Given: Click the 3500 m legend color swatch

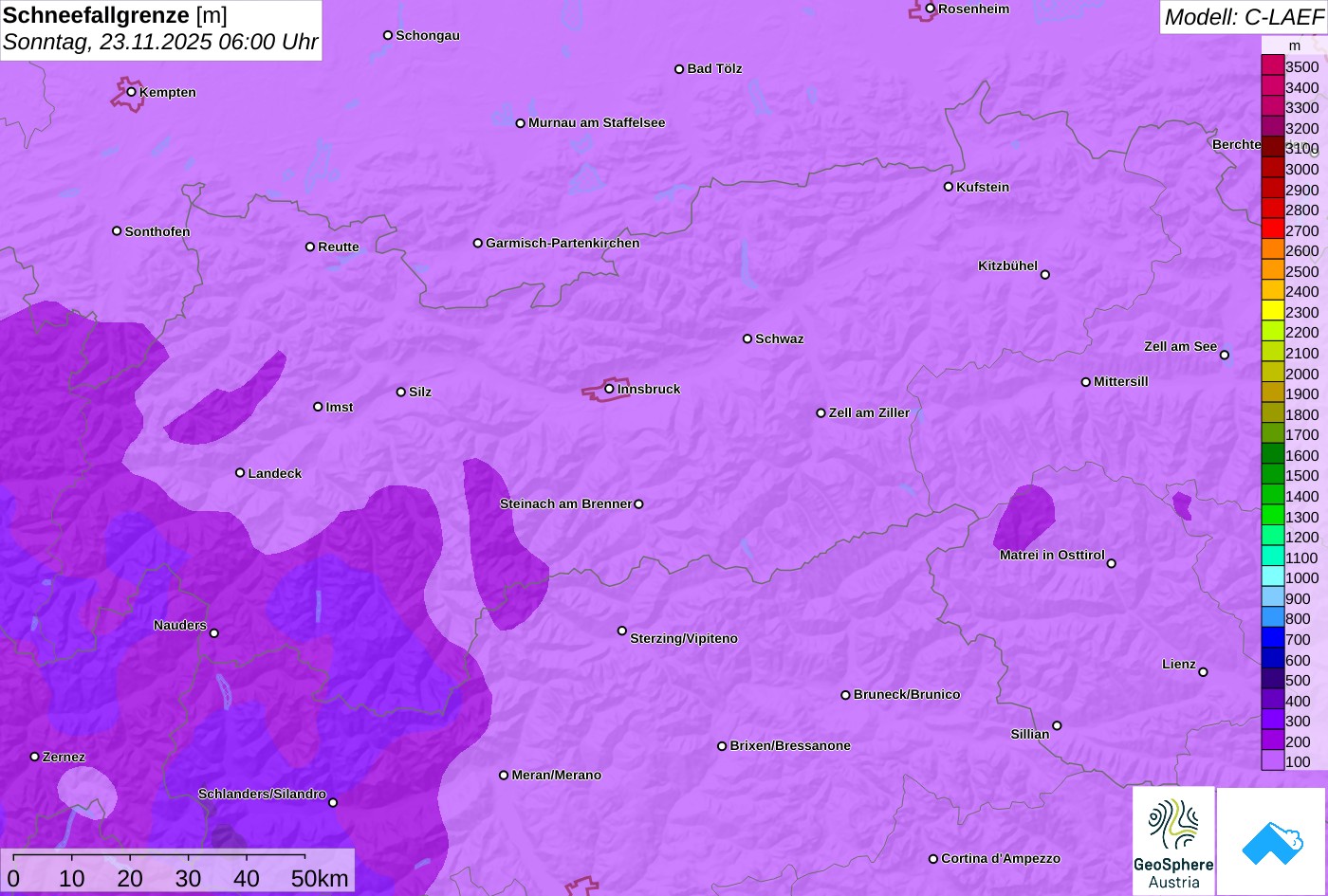Looking at the screenshot, I should pos(1273,66).
